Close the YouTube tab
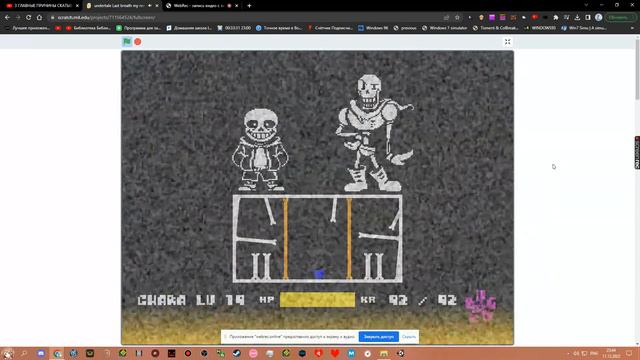 [77, 6]
